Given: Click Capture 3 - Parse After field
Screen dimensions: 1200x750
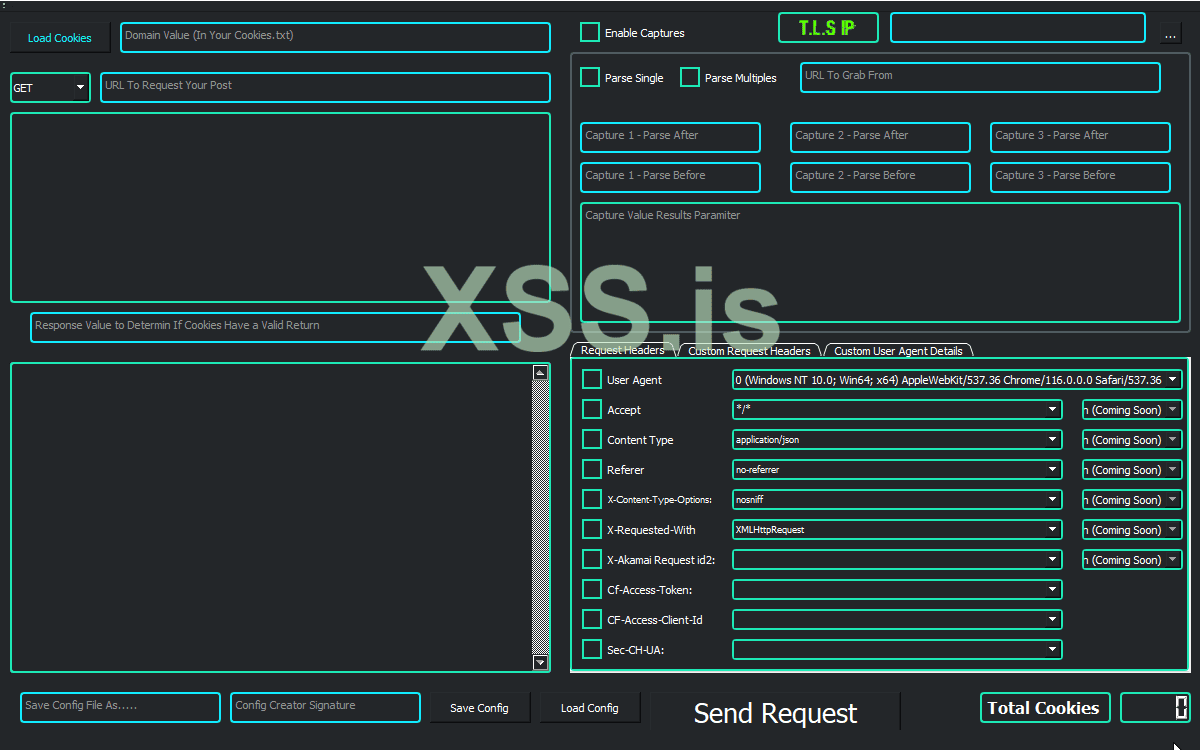Looking at the screenshot, I should tap(1080, 137).
